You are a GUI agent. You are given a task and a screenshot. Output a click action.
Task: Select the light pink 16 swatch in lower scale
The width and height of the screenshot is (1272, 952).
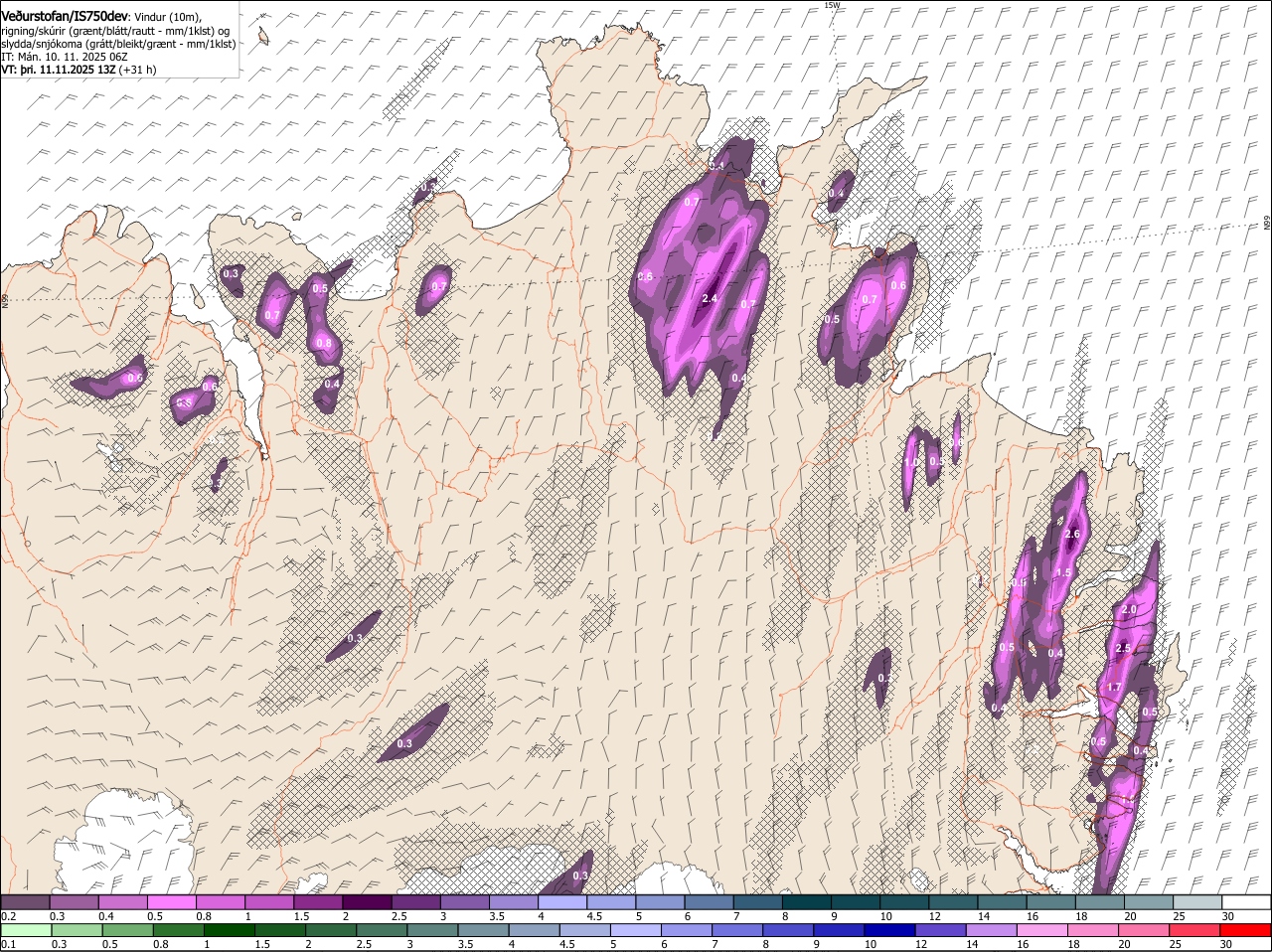tap(1042, 931)
